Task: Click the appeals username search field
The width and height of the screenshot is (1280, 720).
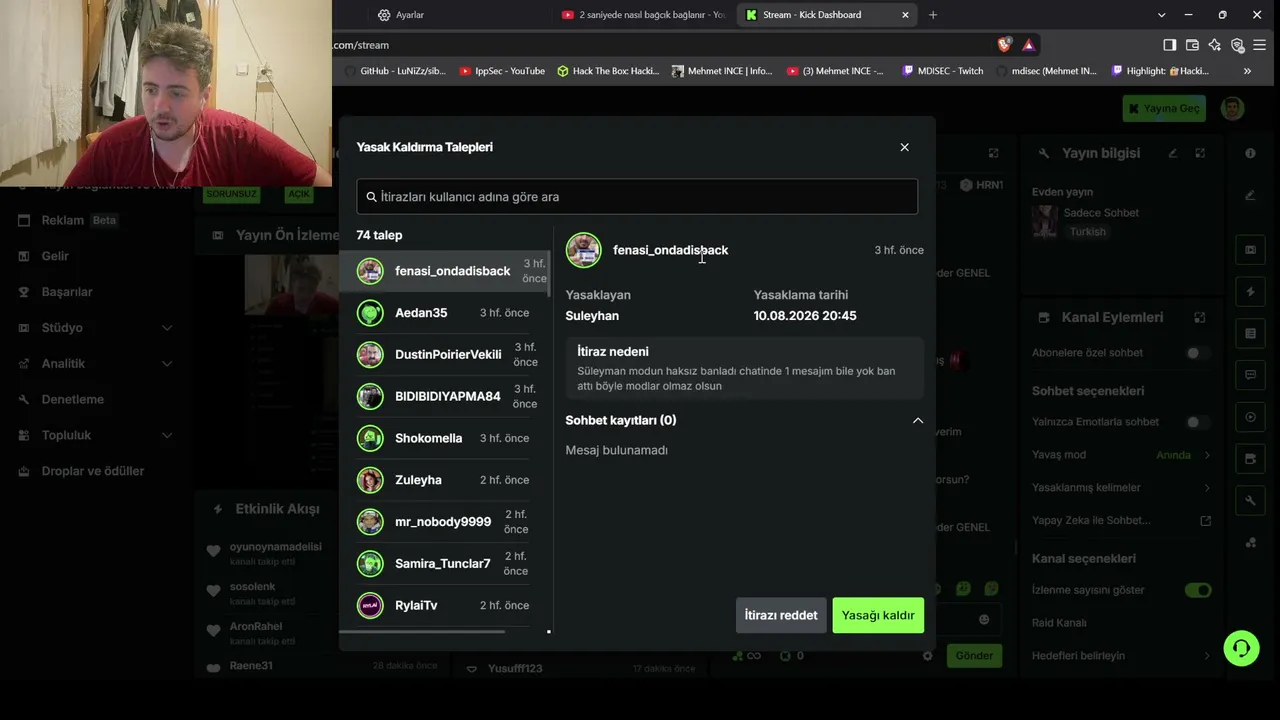Action: 637,197
